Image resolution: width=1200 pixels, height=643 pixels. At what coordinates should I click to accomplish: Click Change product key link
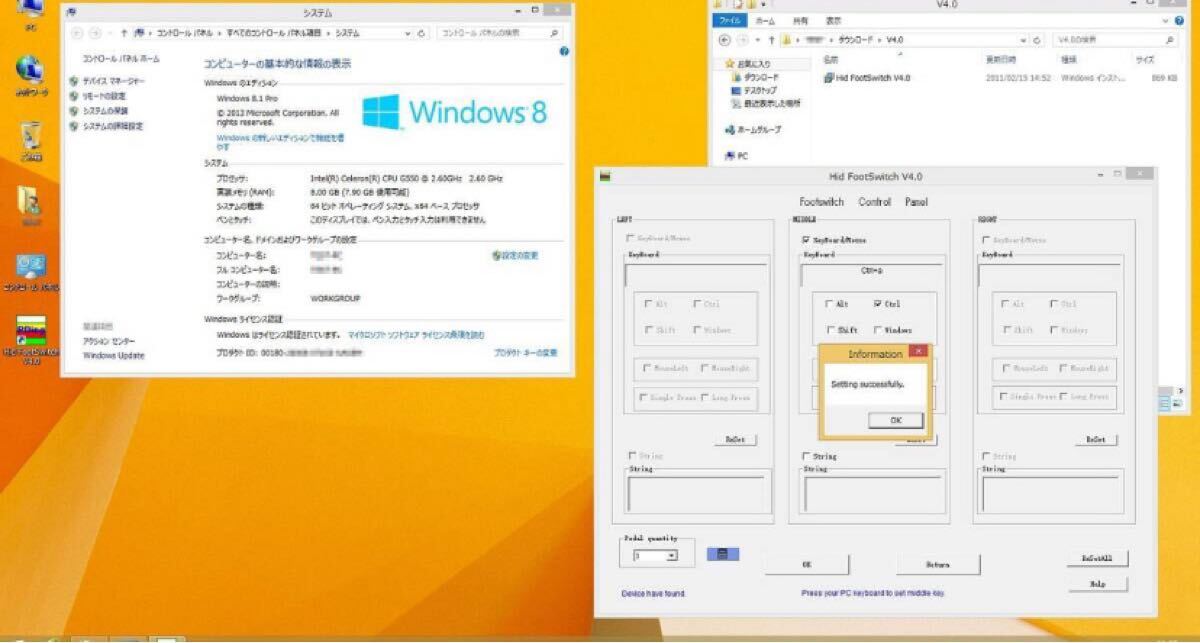[526, 353]
